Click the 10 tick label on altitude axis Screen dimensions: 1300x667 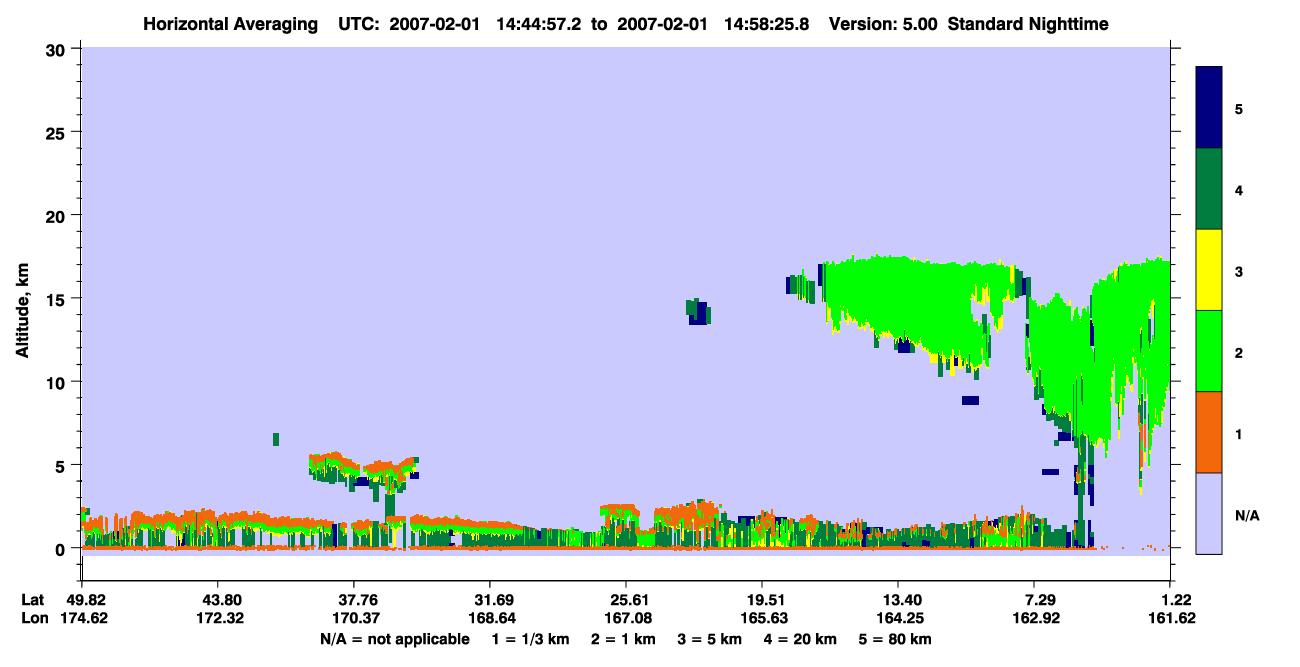[57, 382]
